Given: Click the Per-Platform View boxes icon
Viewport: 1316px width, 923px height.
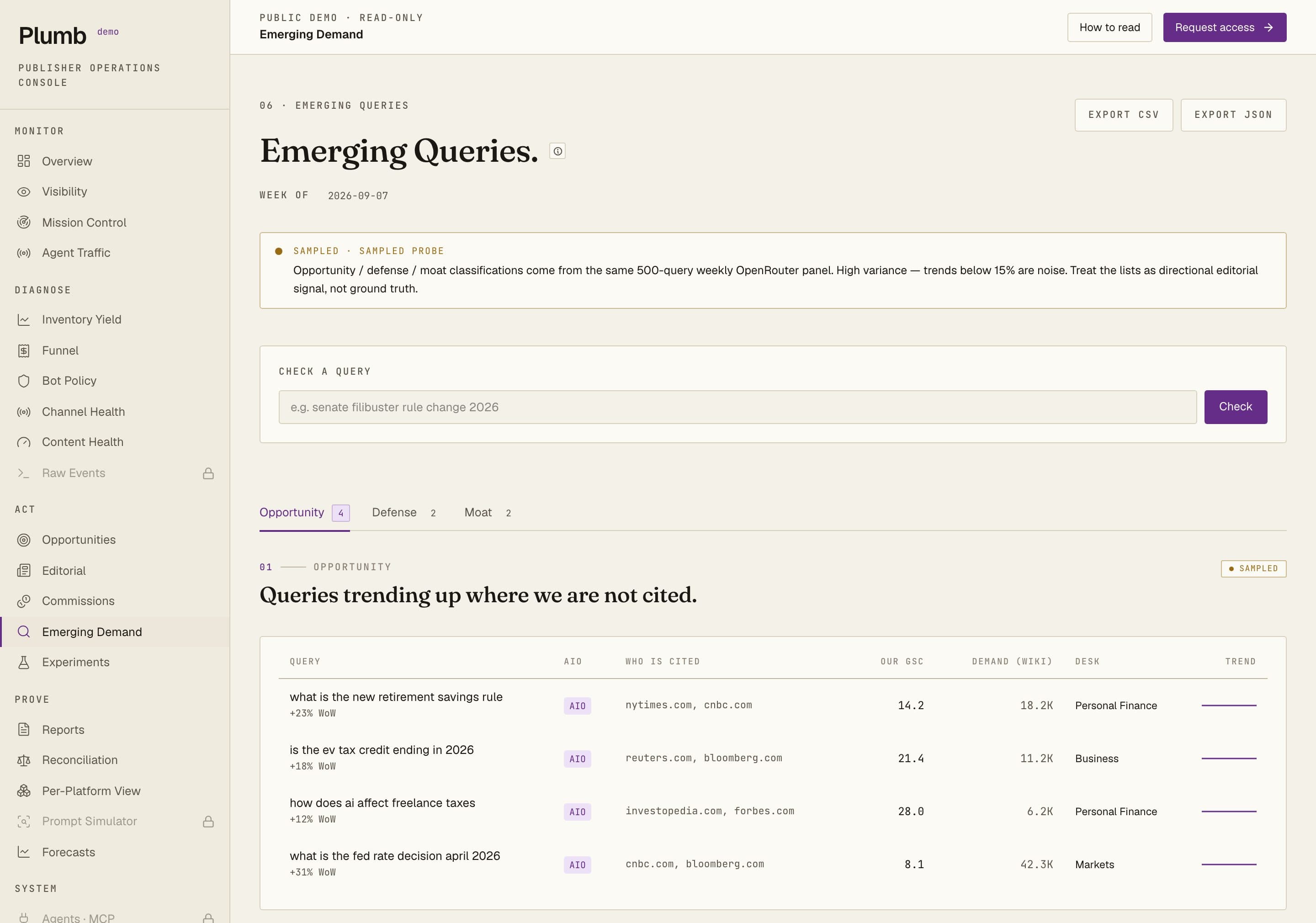Looking at the screenshot, I should pos(23,791).
